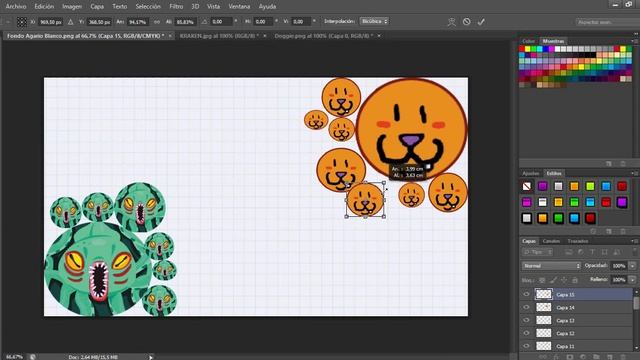Image resolution: width=640 pixels, height=360 pixels.
Task: Close the Fondo Agario Blanco.png document tab
Action: pos(170,36)
